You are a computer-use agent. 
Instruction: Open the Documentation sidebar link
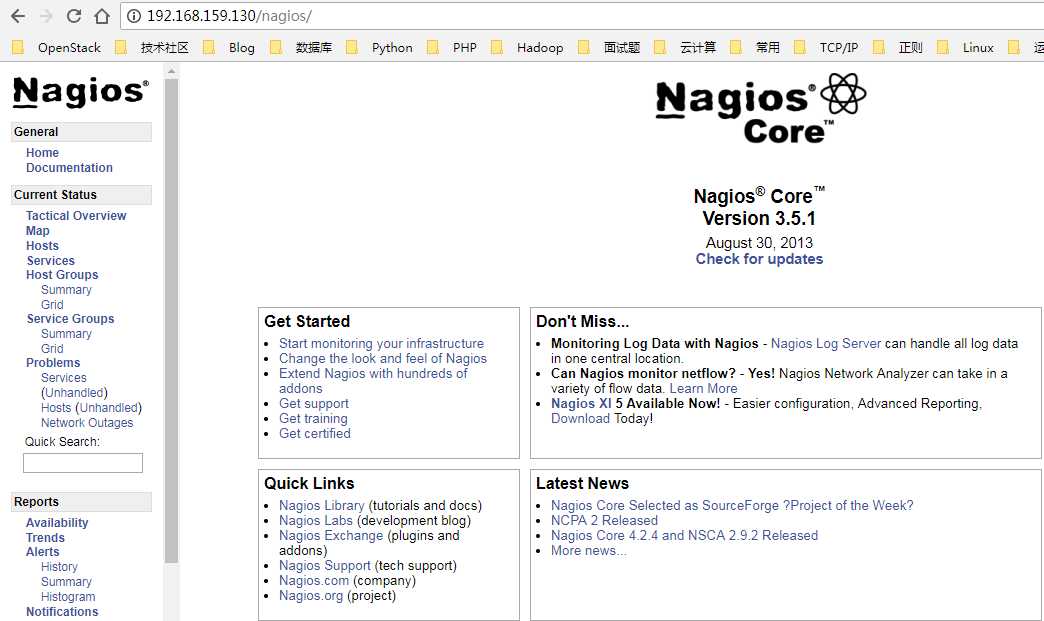[69, 168]
